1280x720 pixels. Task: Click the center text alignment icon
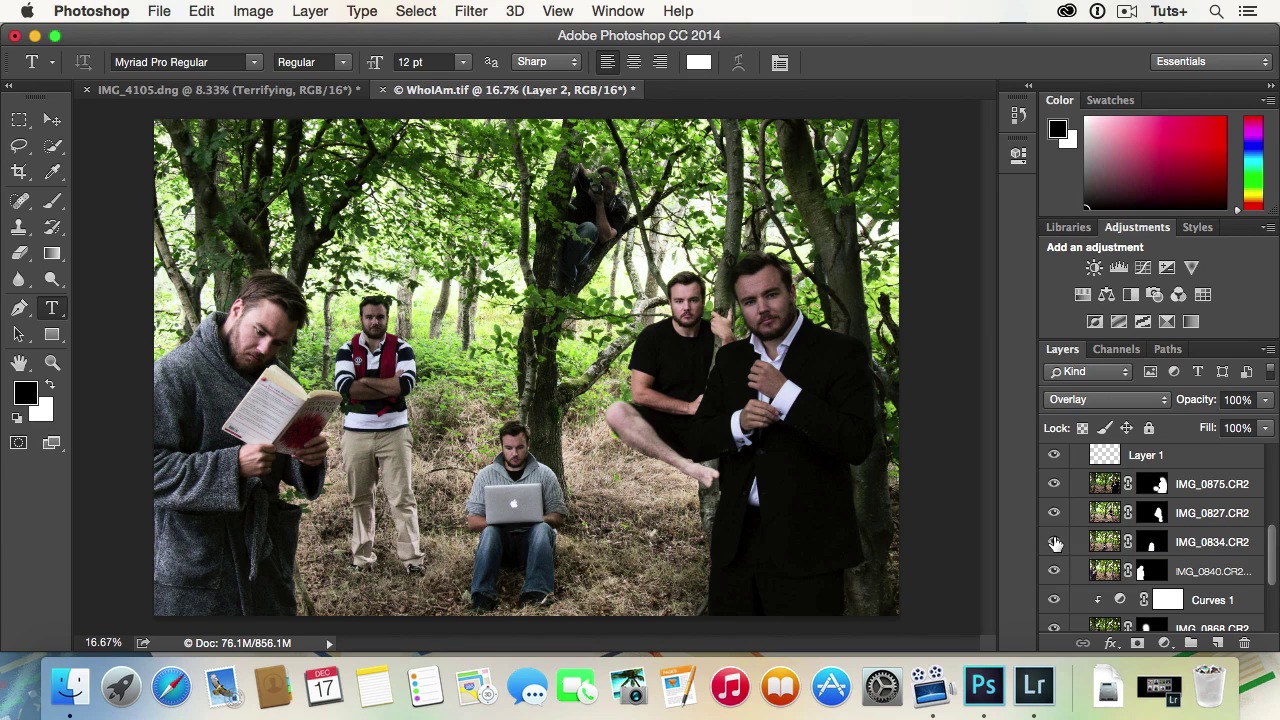point(633,62)
